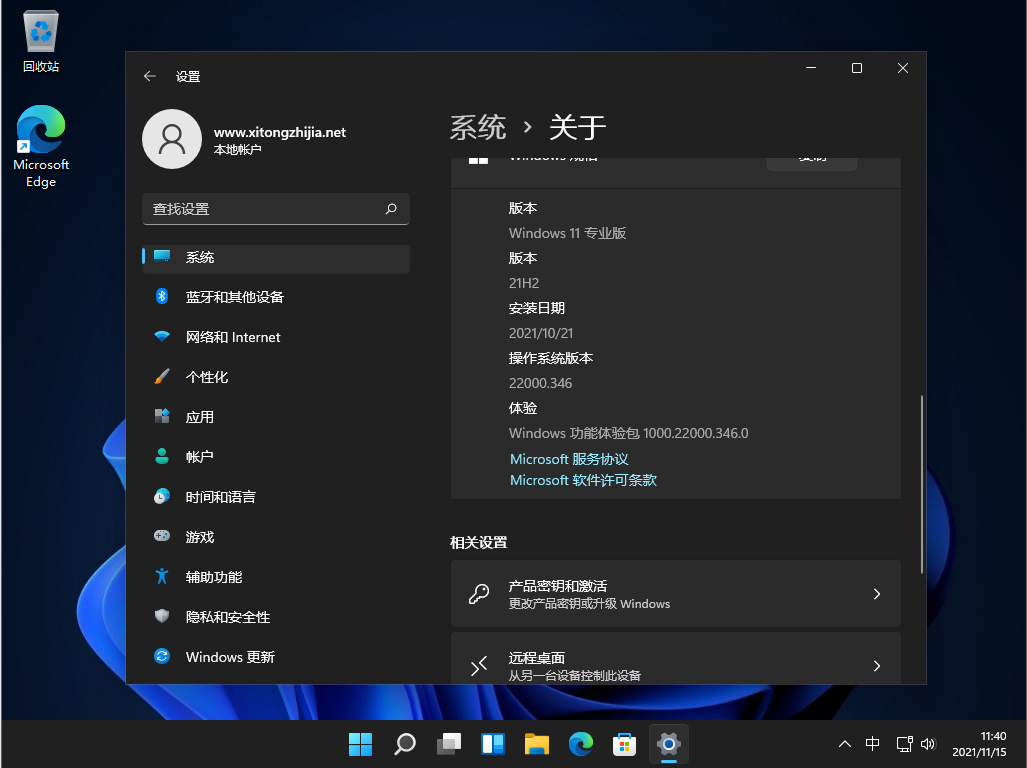This screenshot has width=1027, height=768.
Task: Launch Microsoft Edge from taskbar
Action: (580, 744)
